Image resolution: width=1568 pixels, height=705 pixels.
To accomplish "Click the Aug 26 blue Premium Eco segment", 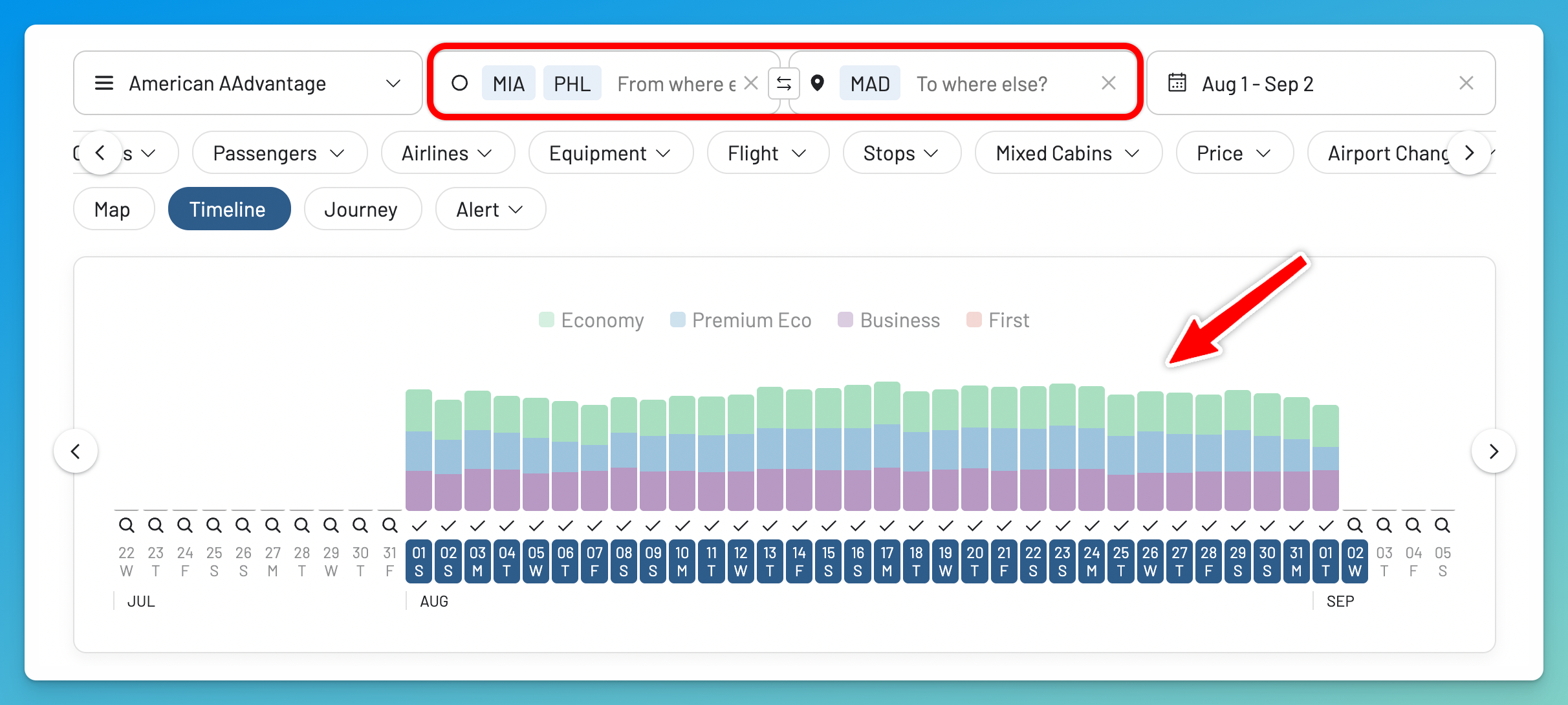I will pos(1150,452).
